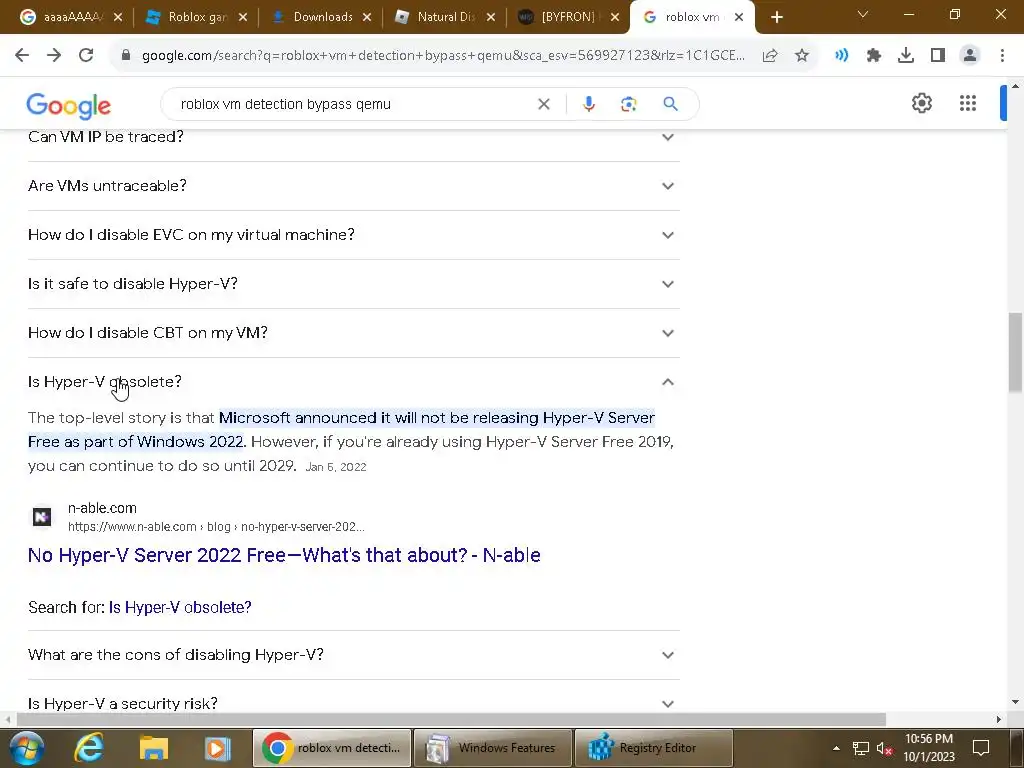This screenshot has height=768, width=1024.
Task: Open File Explorer from taskbar
Action: click(x=153, y=748)
